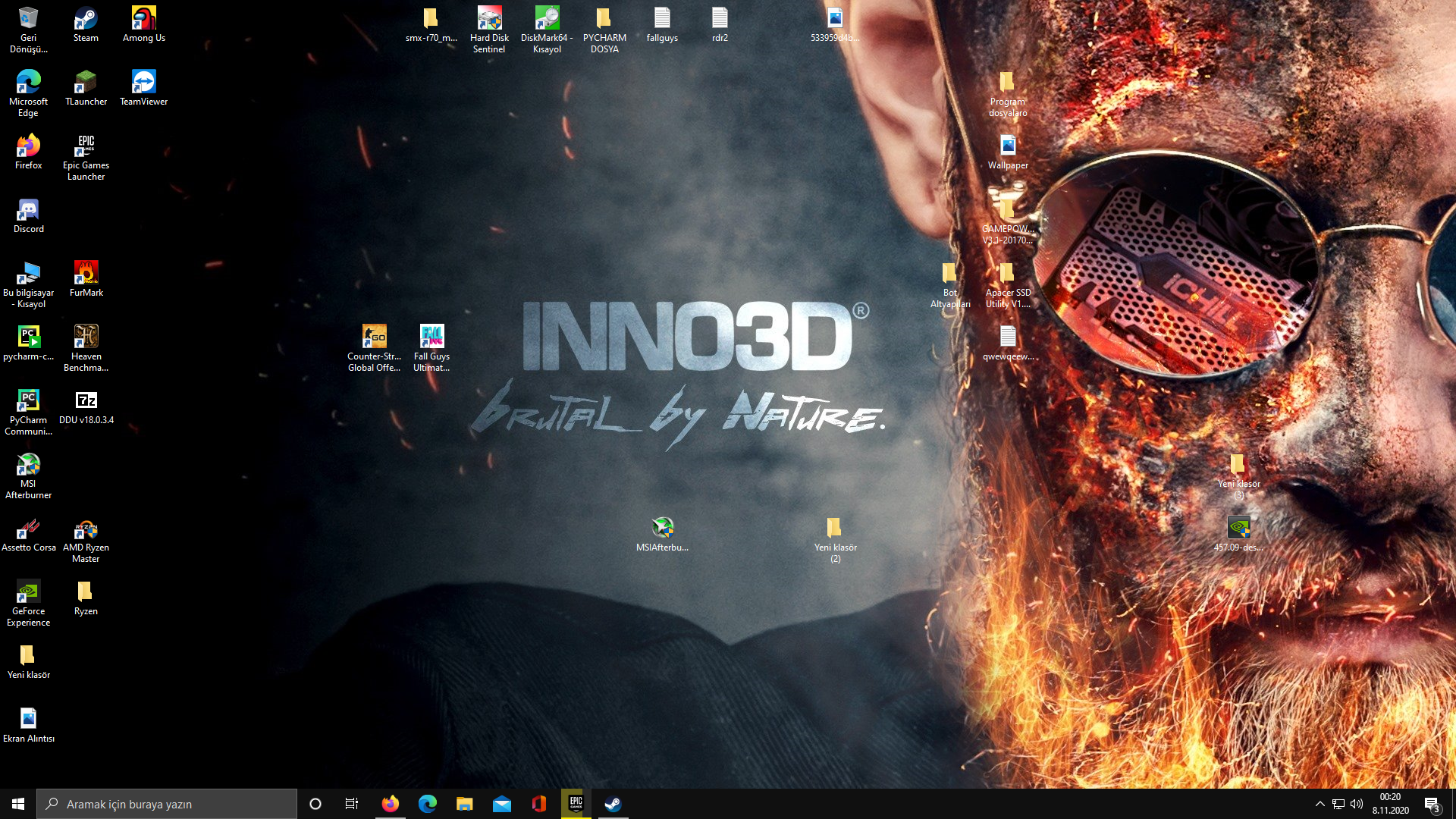Open File Explorer from the taskbar

(x=465, y=804)
